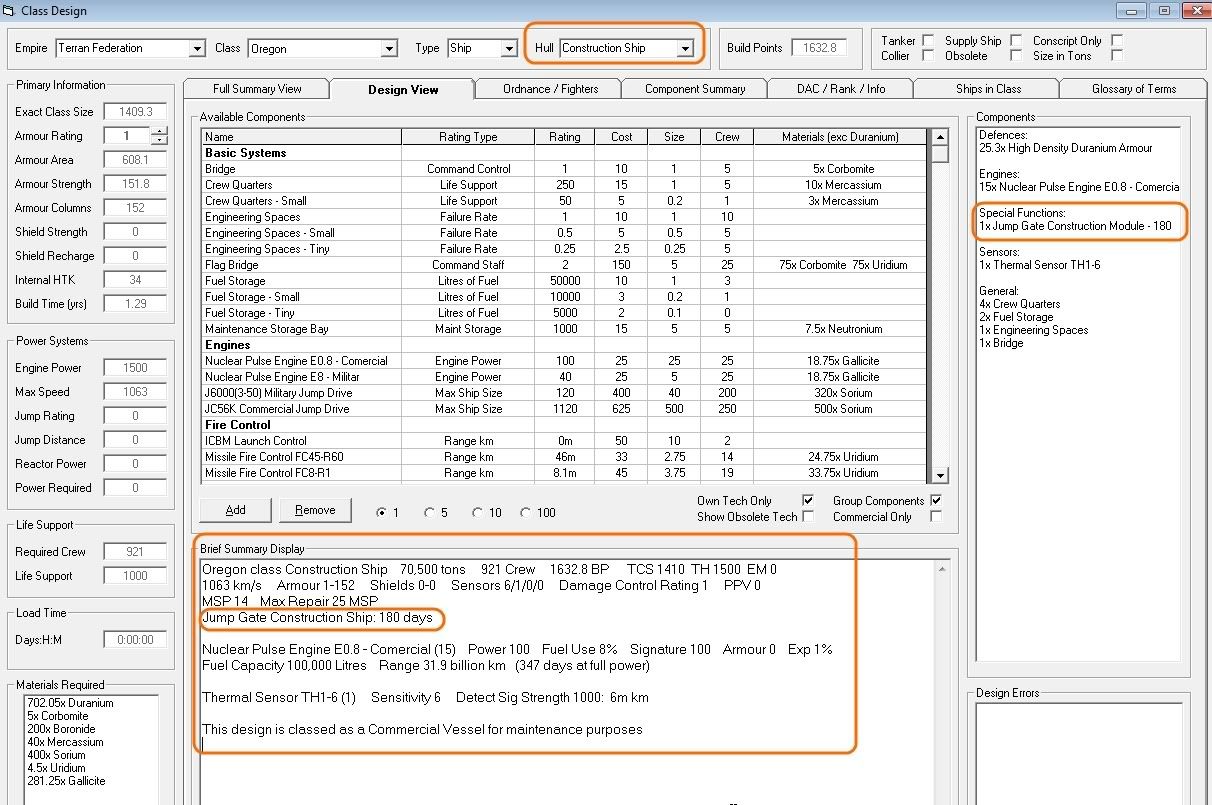Open the Type dropdown showing Ship
The image size is (1212, 805).
[508, 48]
